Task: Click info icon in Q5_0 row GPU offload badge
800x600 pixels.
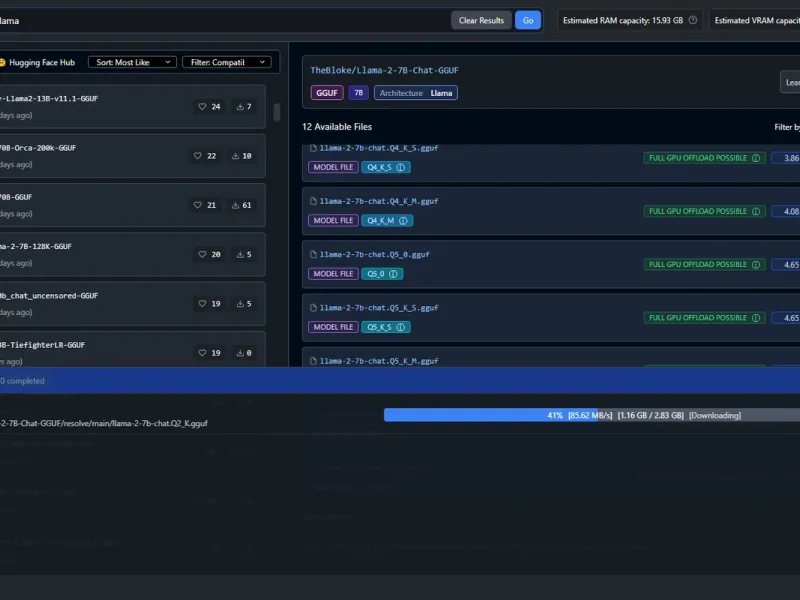Action: coord(756,264)
